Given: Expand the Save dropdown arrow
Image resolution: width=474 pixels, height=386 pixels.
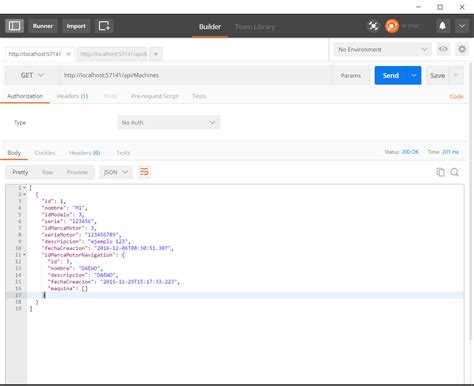Looking at the screenshot, I should 456,76.
